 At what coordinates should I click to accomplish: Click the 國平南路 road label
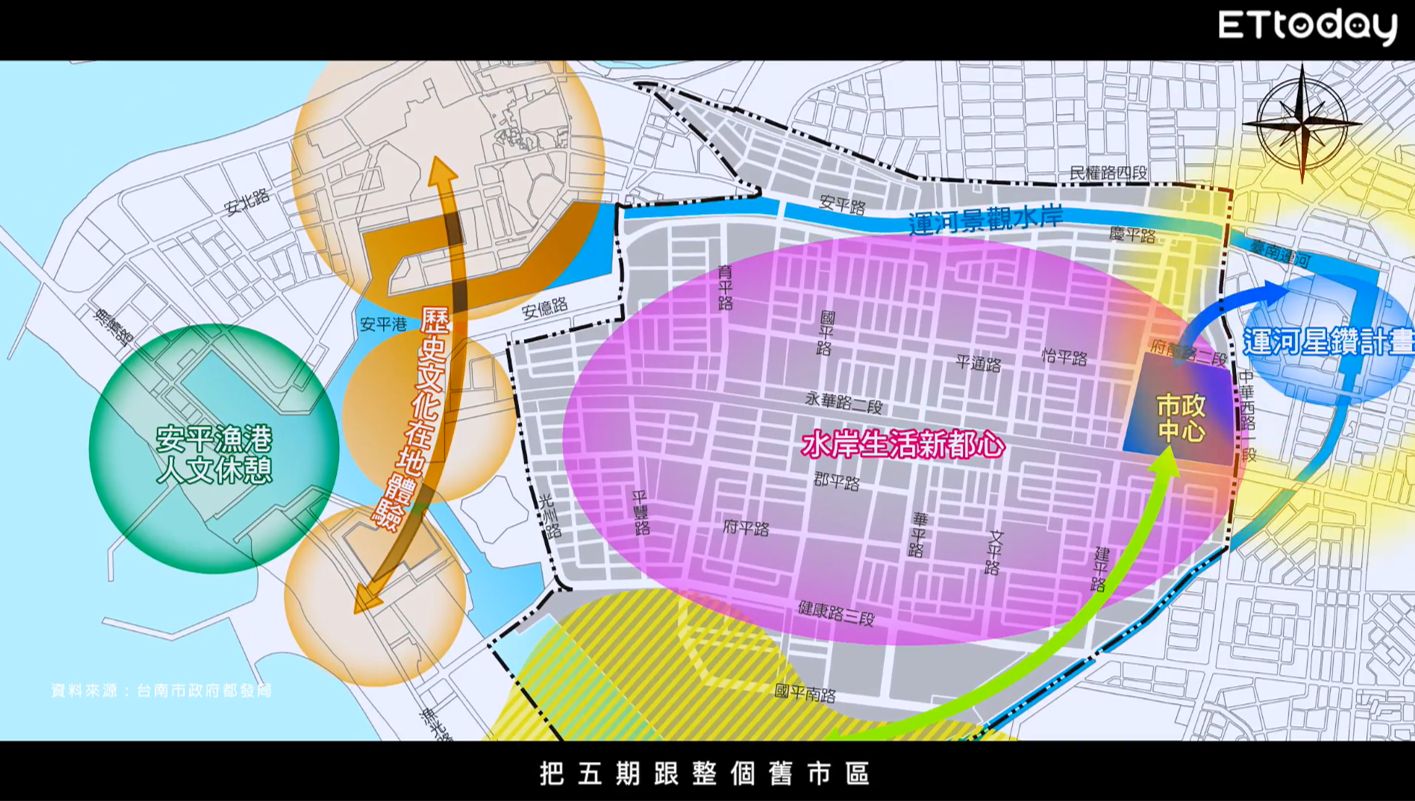[805, 693]
